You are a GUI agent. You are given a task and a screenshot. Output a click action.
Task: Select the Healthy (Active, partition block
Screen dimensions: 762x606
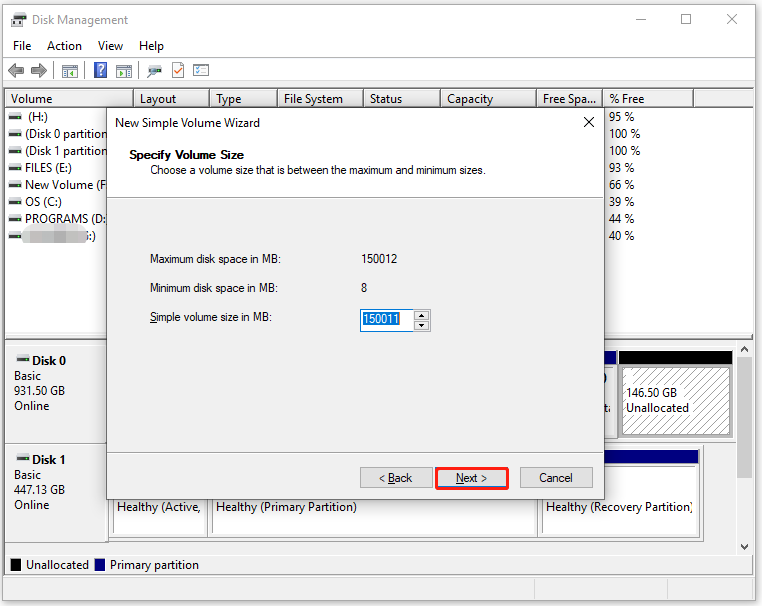[159, 518]
